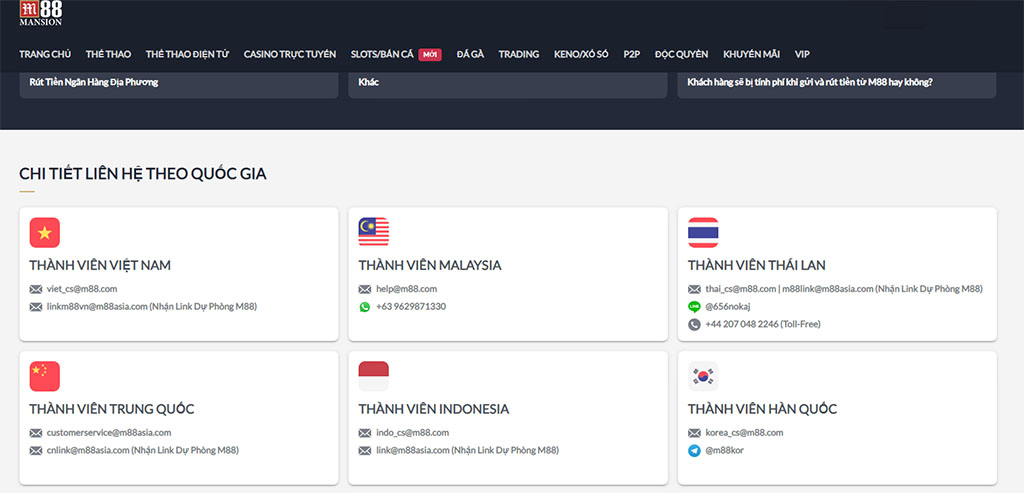
Task: Open the Slots/Bắn Cá menu
Action: tap(381, 54)
